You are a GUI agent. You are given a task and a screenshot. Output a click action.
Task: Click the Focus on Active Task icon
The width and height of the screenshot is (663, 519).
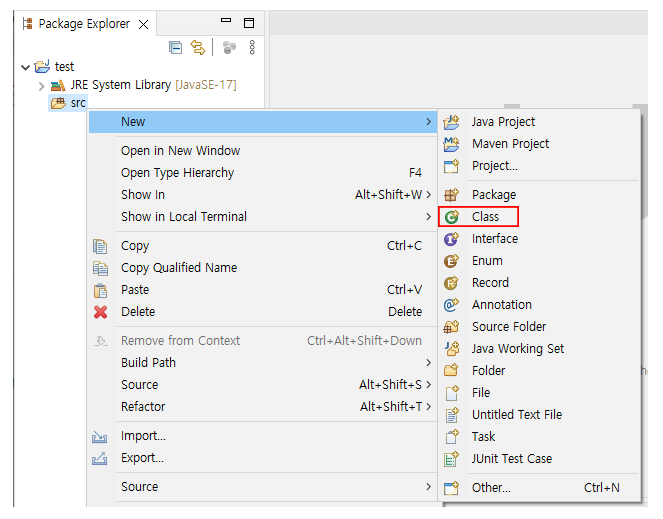(229, 47)
